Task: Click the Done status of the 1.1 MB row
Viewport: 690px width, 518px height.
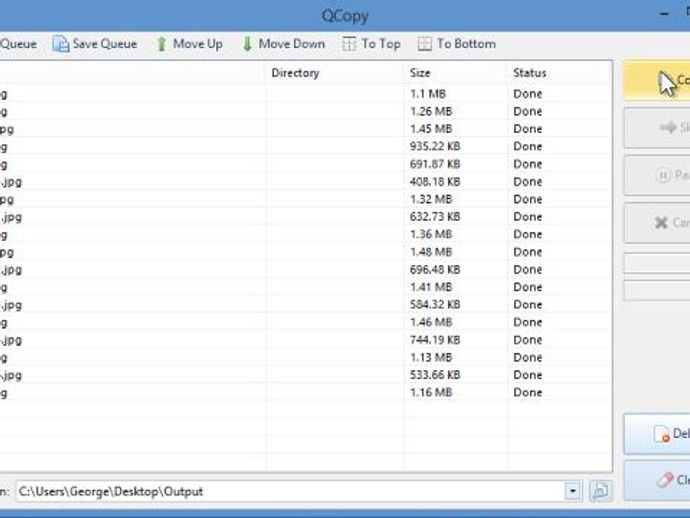Action: 527,94
